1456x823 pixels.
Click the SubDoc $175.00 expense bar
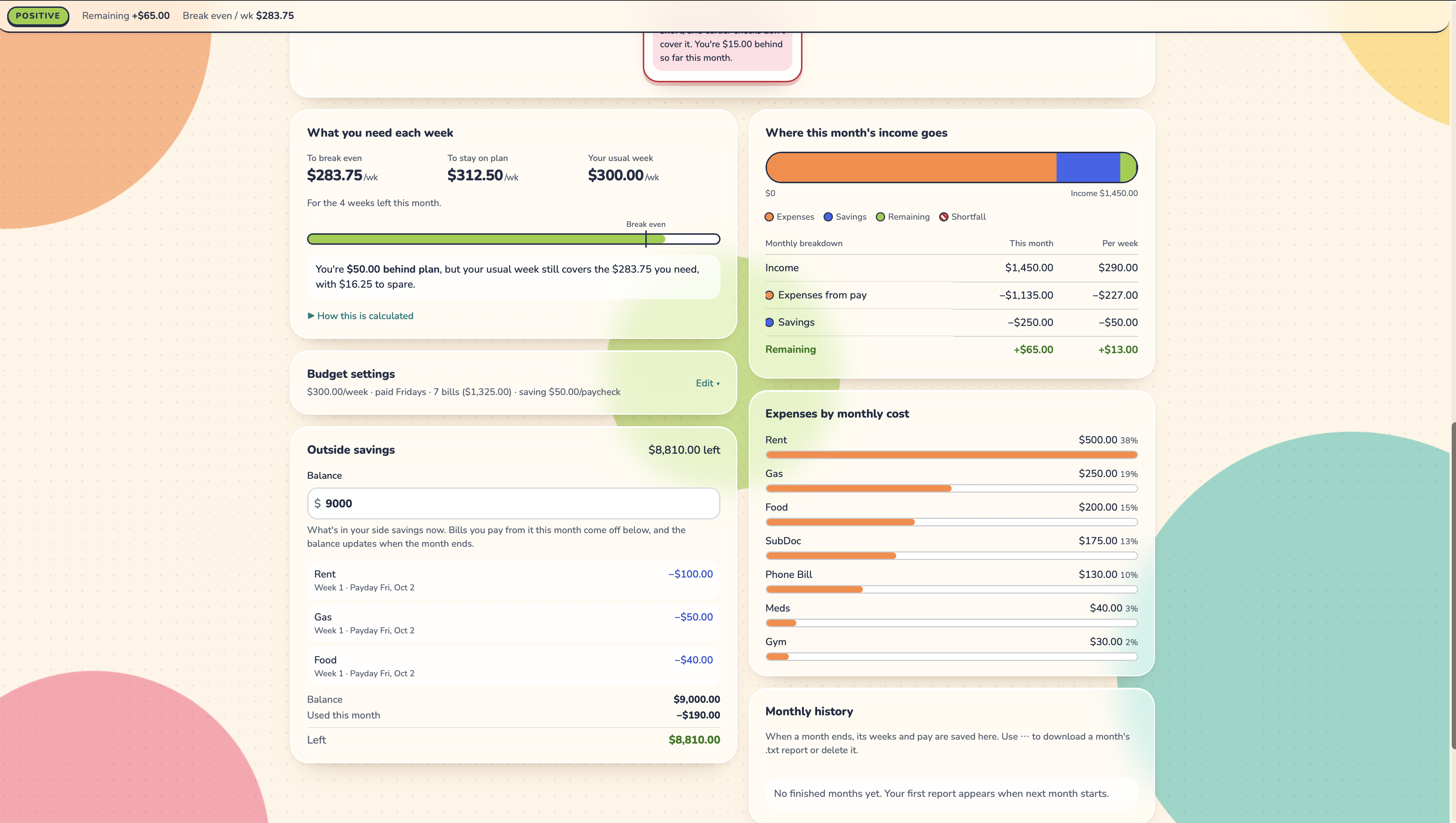click(x=951, y=556)
